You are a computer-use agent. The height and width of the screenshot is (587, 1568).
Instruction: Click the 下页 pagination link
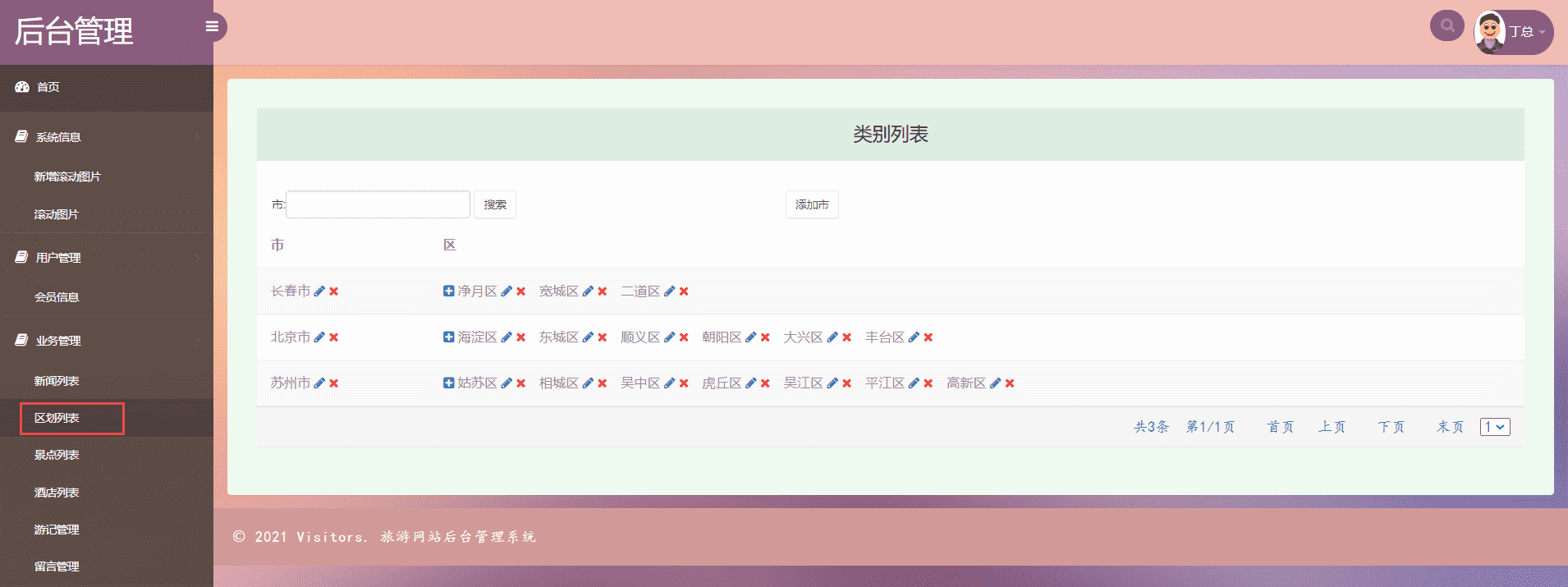pos(1391,427)
